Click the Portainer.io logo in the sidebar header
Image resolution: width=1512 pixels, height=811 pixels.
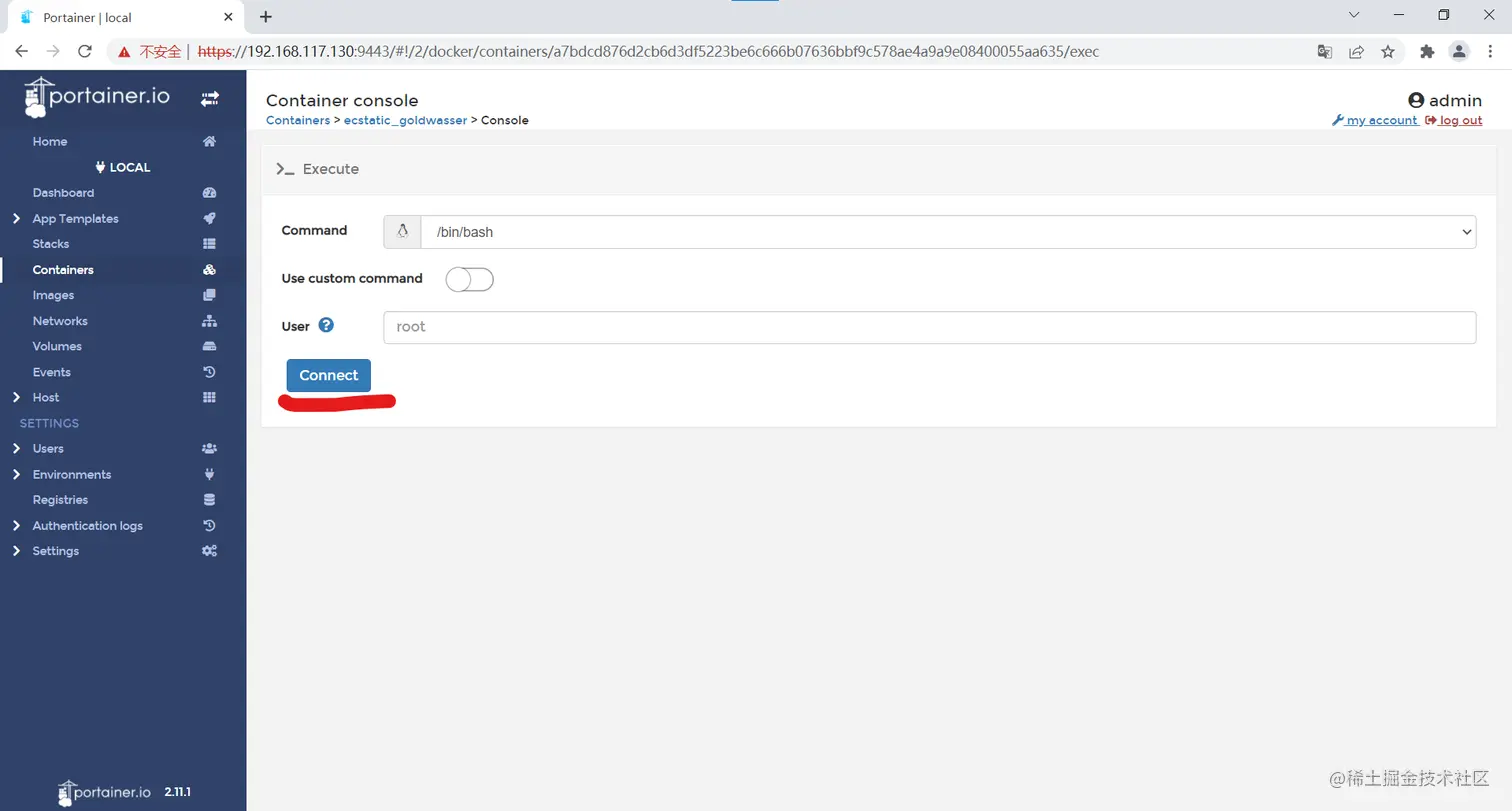click(97, 98)
